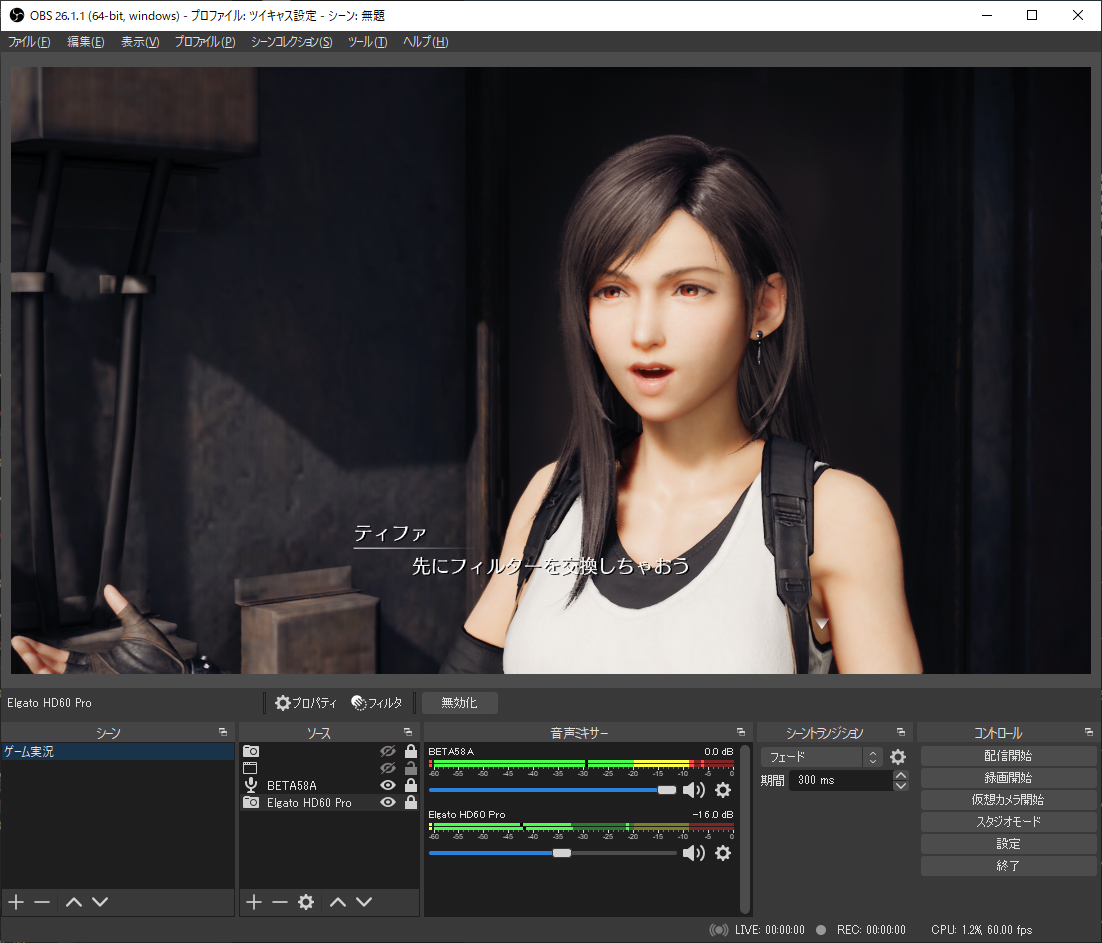Click the audio mixer vertical scrollbar
Screen dimensions: 1102x943
coord(744,828)
